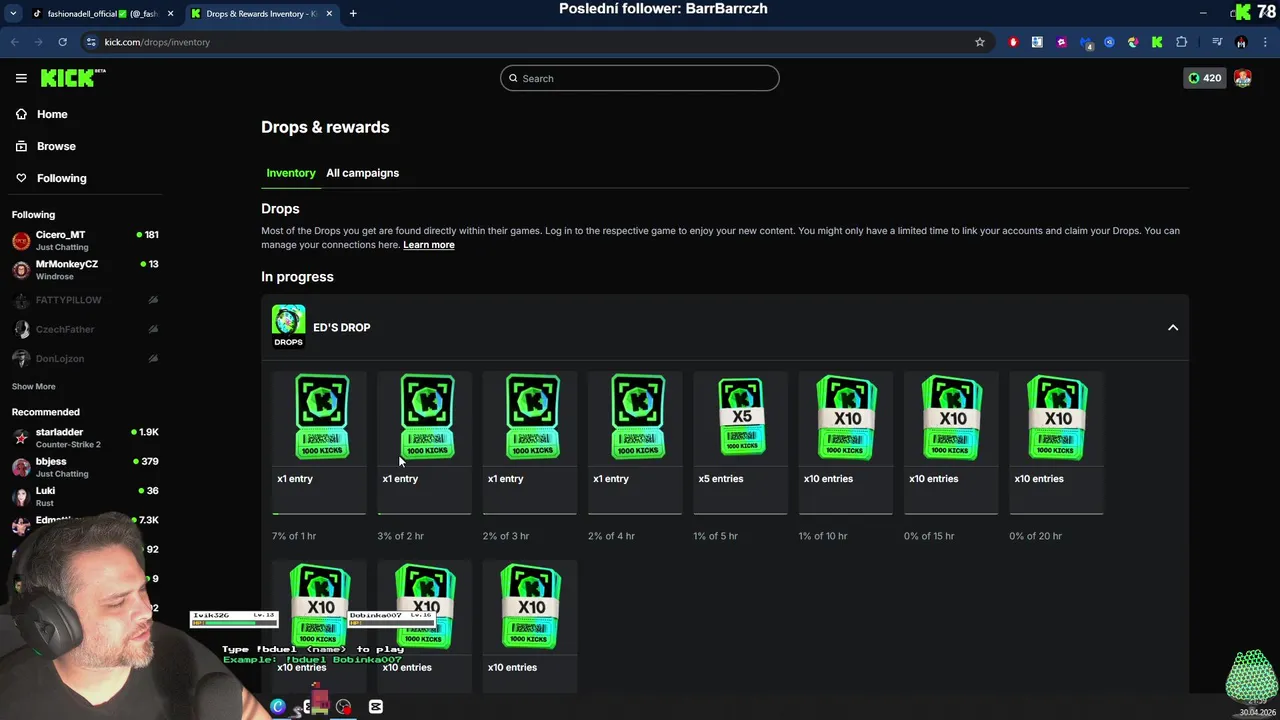
Task: Open CzechFather channel
Action: pyautogui.click(x=85, y=329)
